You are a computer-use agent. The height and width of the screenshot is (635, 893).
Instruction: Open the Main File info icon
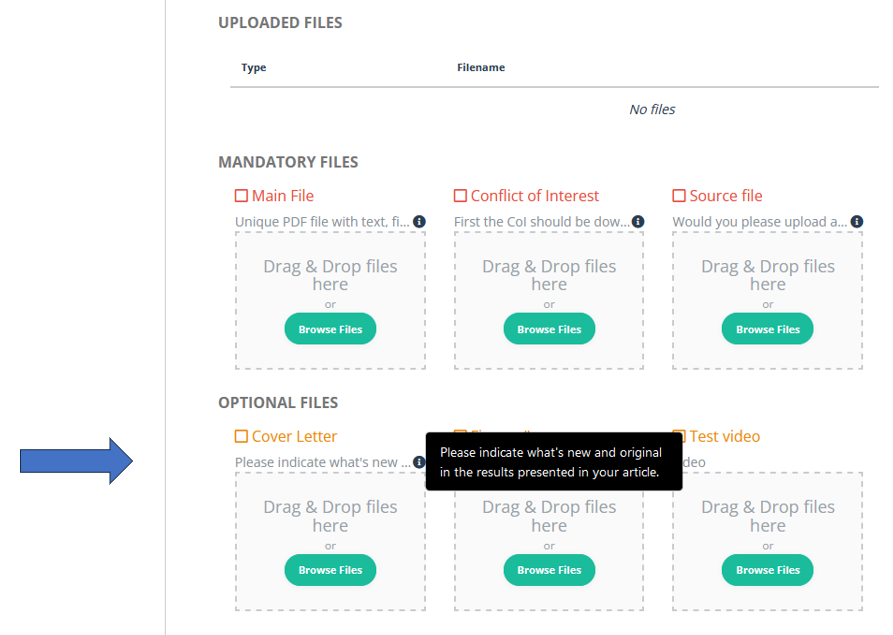(419, 222)
